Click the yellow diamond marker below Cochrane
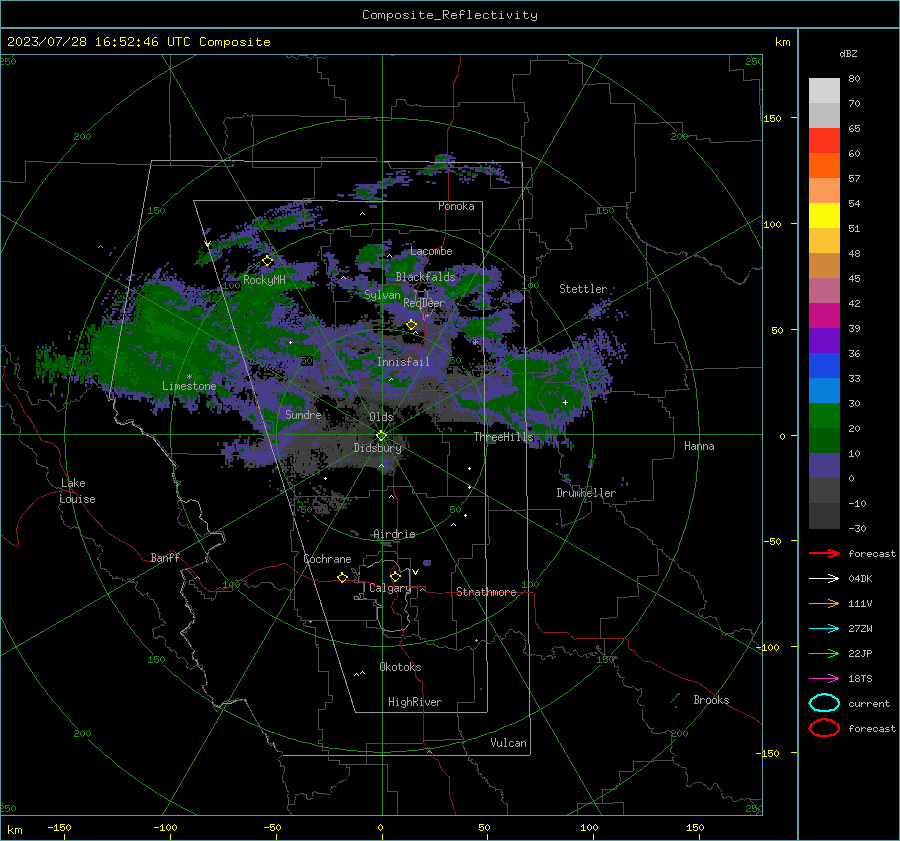Image resolution: width=900 pixels, height=841 pixels. tap(342, 577)
